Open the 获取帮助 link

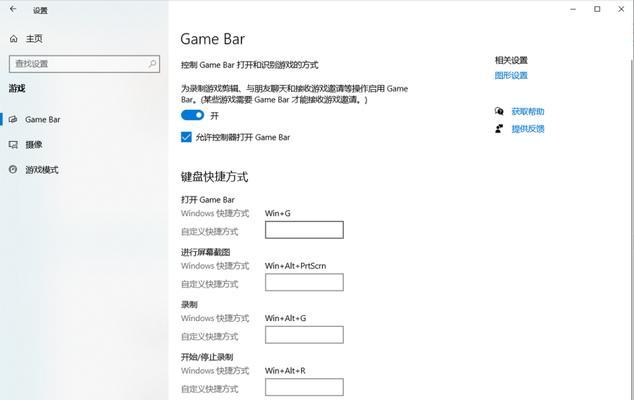[x=528, y=111]
